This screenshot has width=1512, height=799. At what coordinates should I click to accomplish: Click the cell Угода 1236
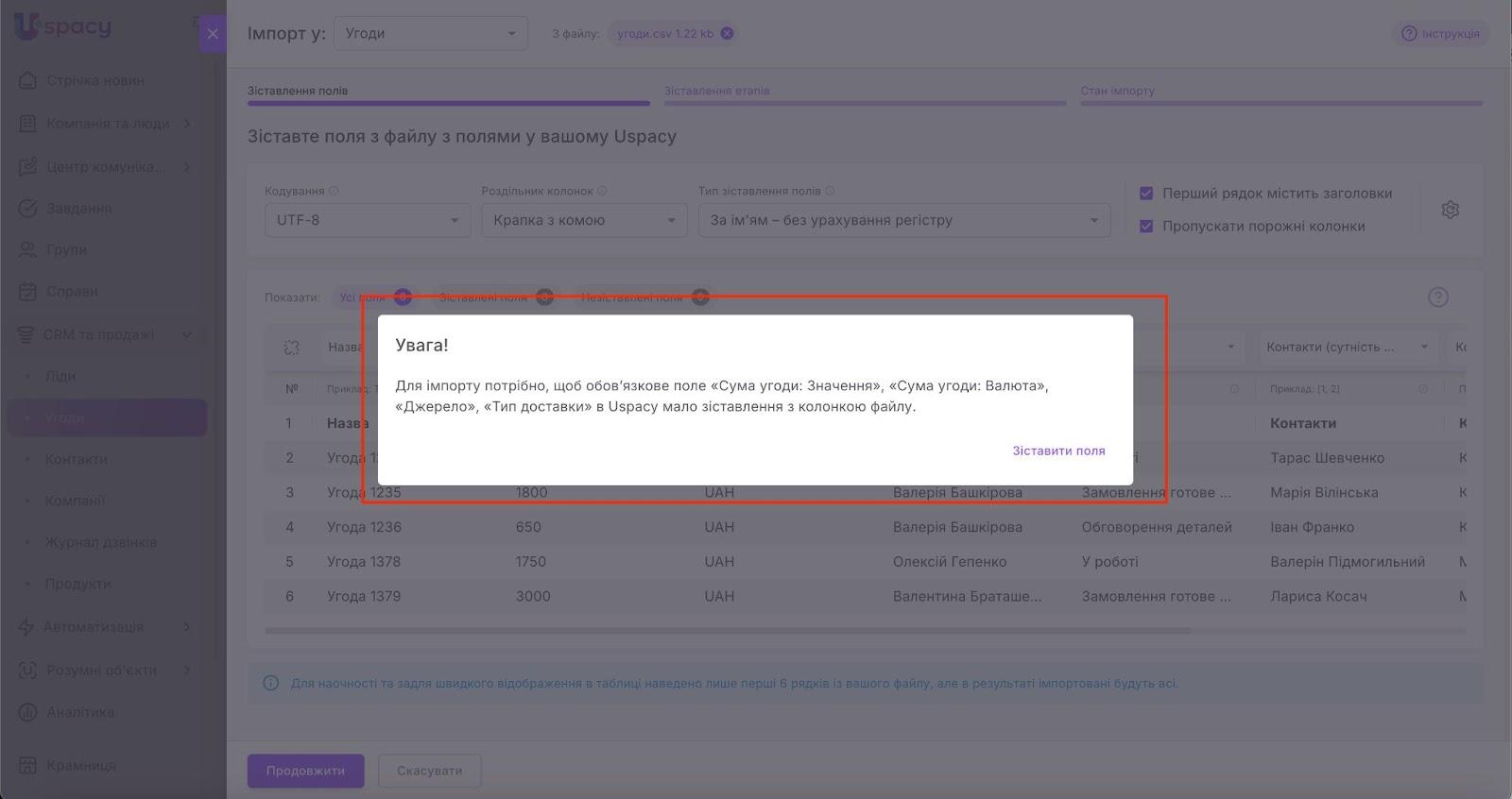(364, 527)
